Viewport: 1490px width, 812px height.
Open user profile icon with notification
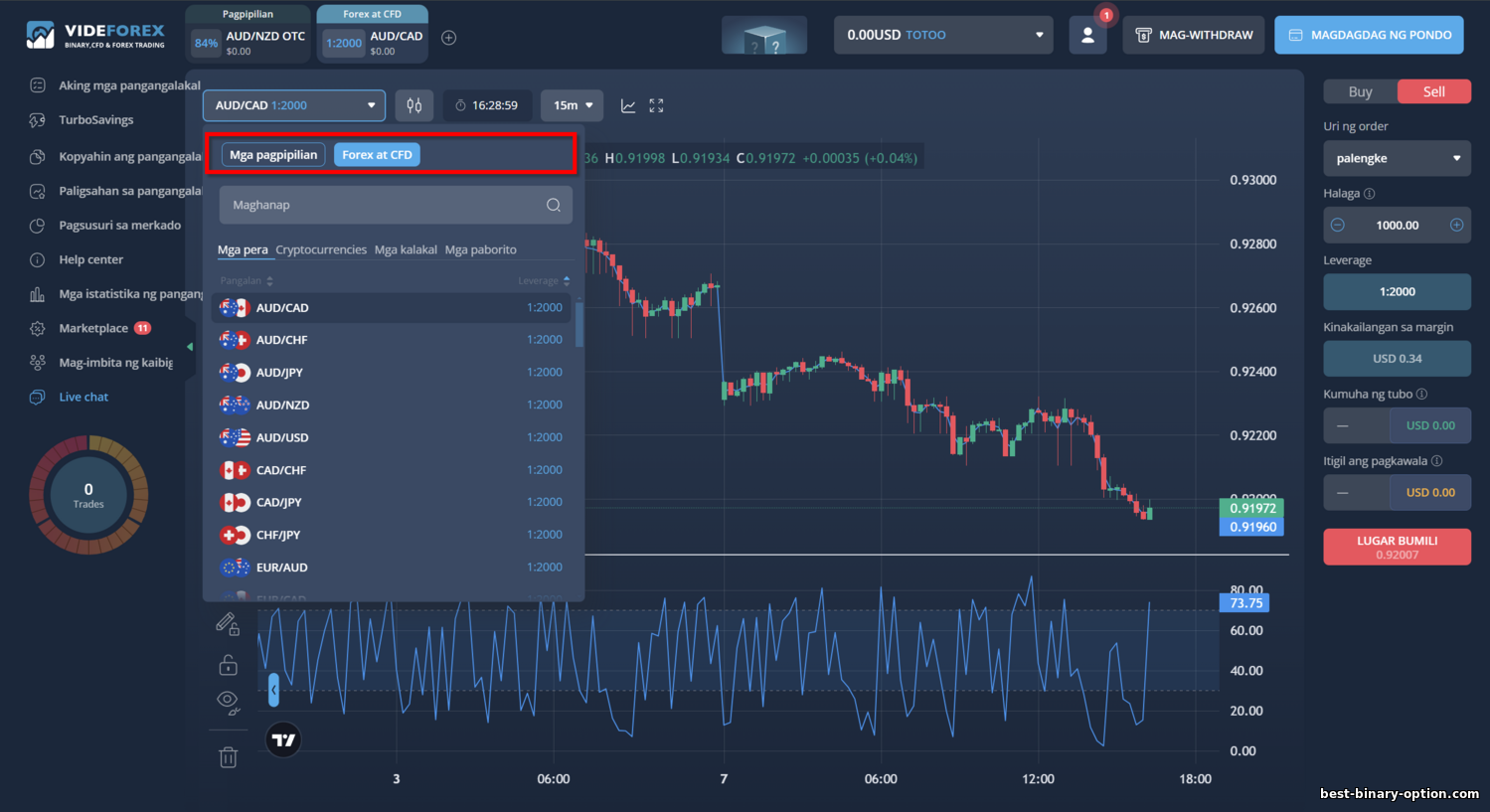(1088, 35)
